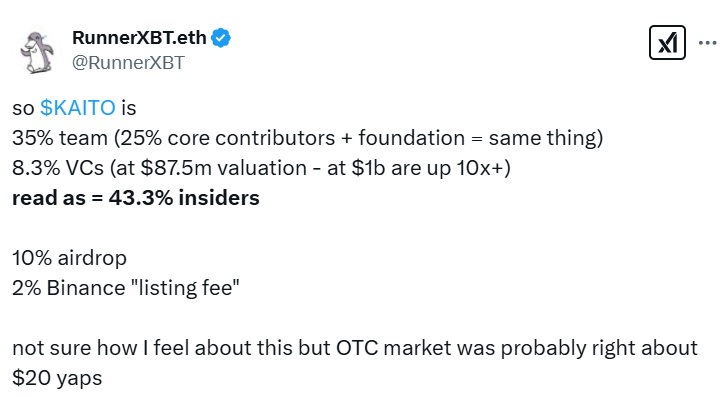Viewport: 726px width, 397px height.
Task: Open the Grok explain-post icon
Action: (x=667, y=43)
